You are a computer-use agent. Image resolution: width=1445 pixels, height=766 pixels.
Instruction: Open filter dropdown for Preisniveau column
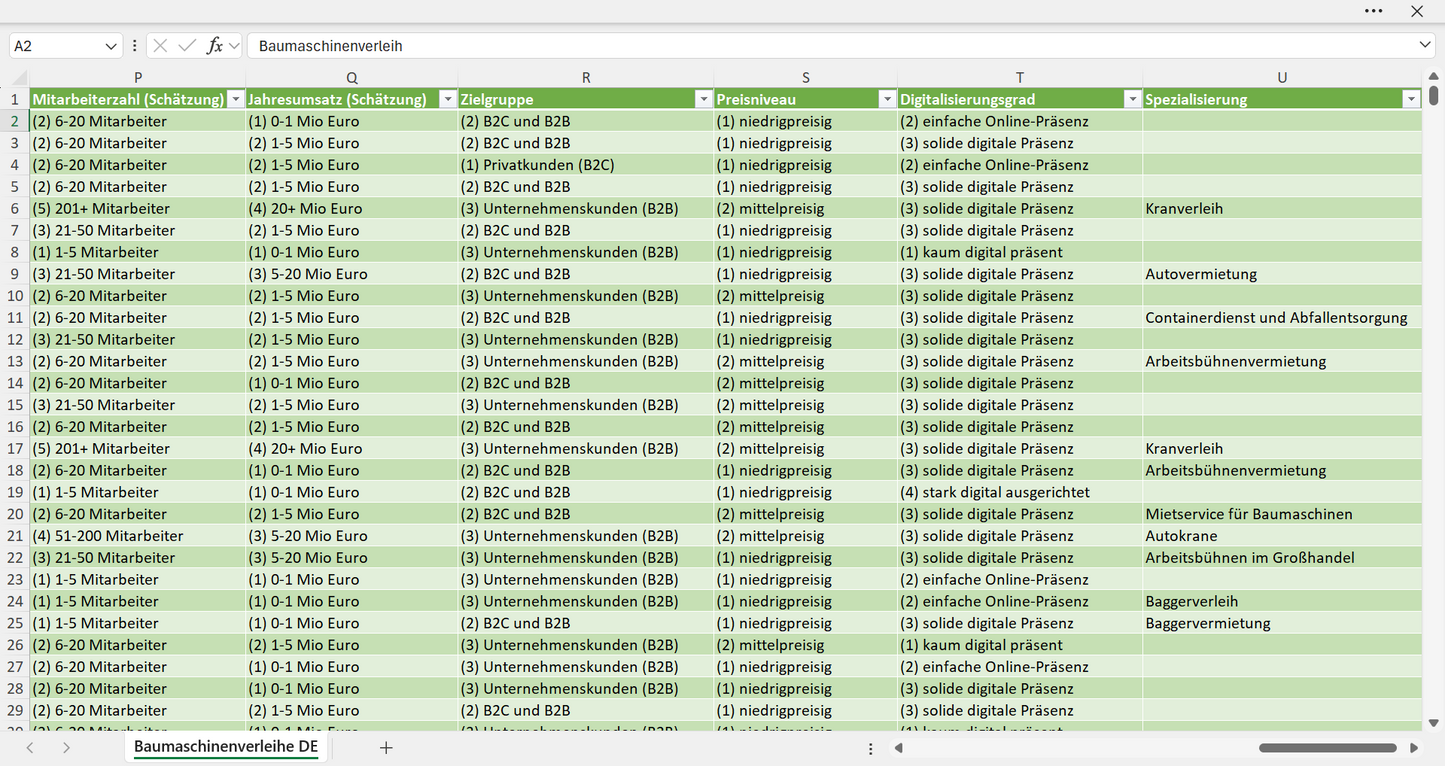887,99
